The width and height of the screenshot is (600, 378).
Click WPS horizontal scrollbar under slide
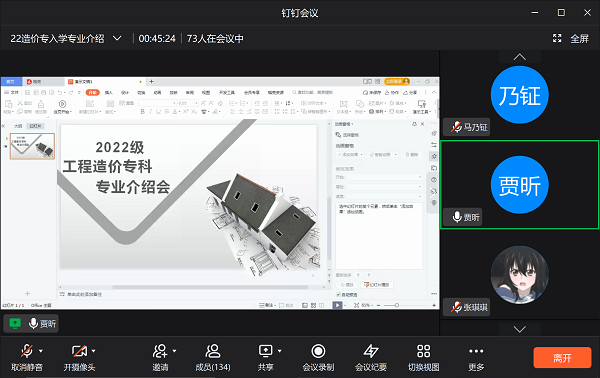(210, 287)
